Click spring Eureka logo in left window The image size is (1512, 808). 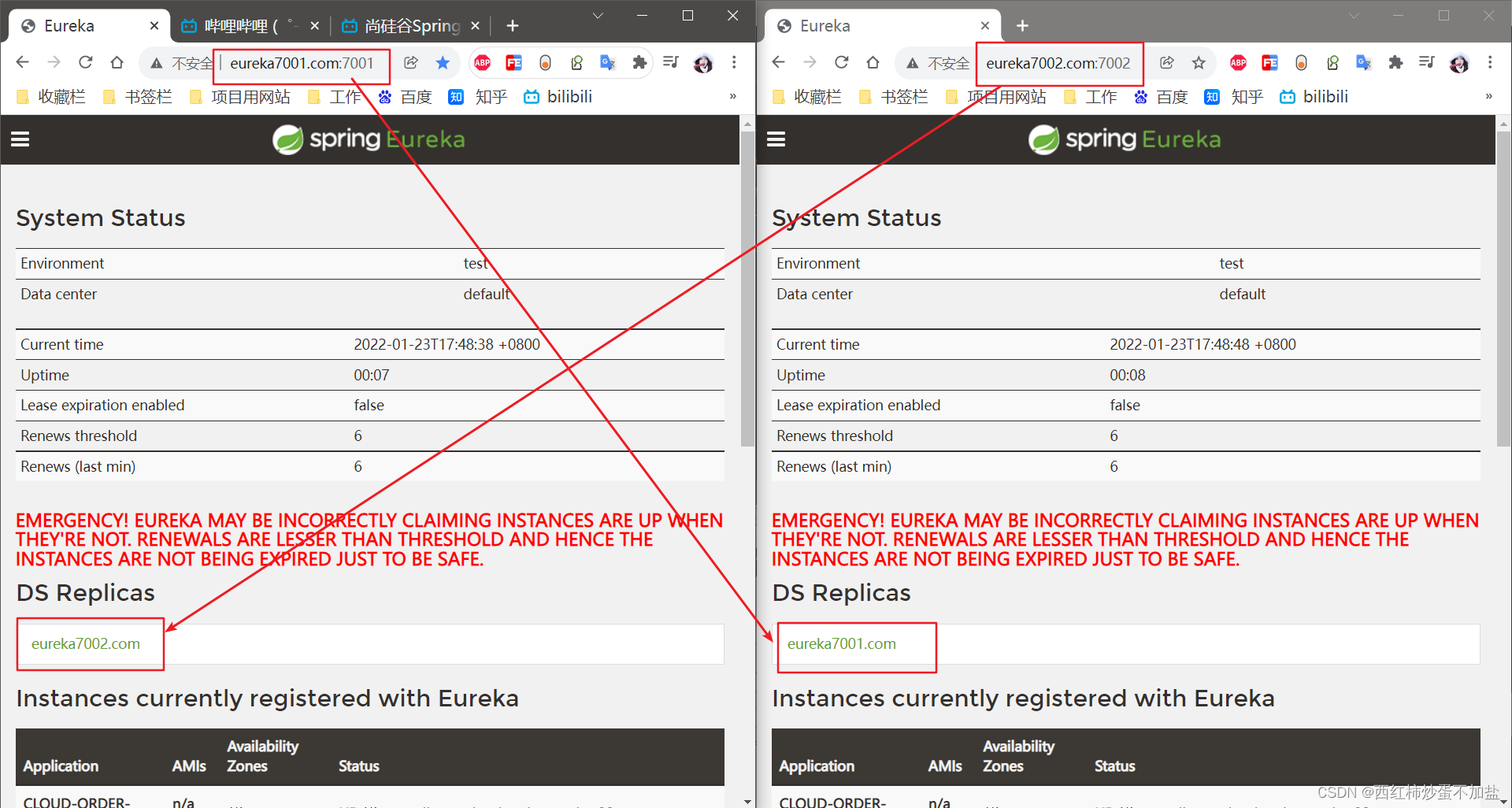369,139
